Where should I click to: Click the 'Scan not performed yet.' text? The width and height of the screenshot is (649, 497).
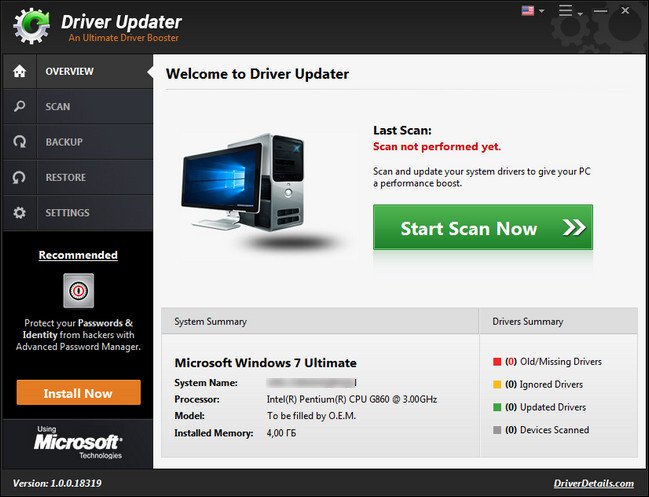point(437,146)
